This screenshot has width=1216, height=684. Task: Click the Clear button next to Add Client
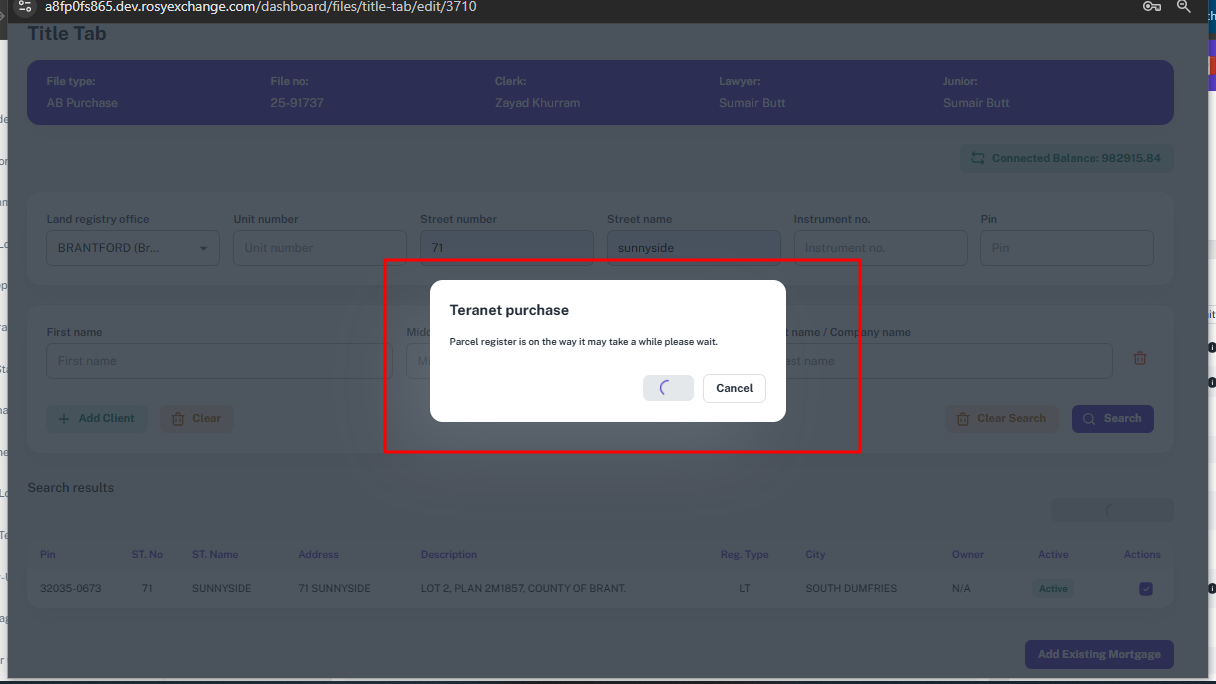[196, 418]
